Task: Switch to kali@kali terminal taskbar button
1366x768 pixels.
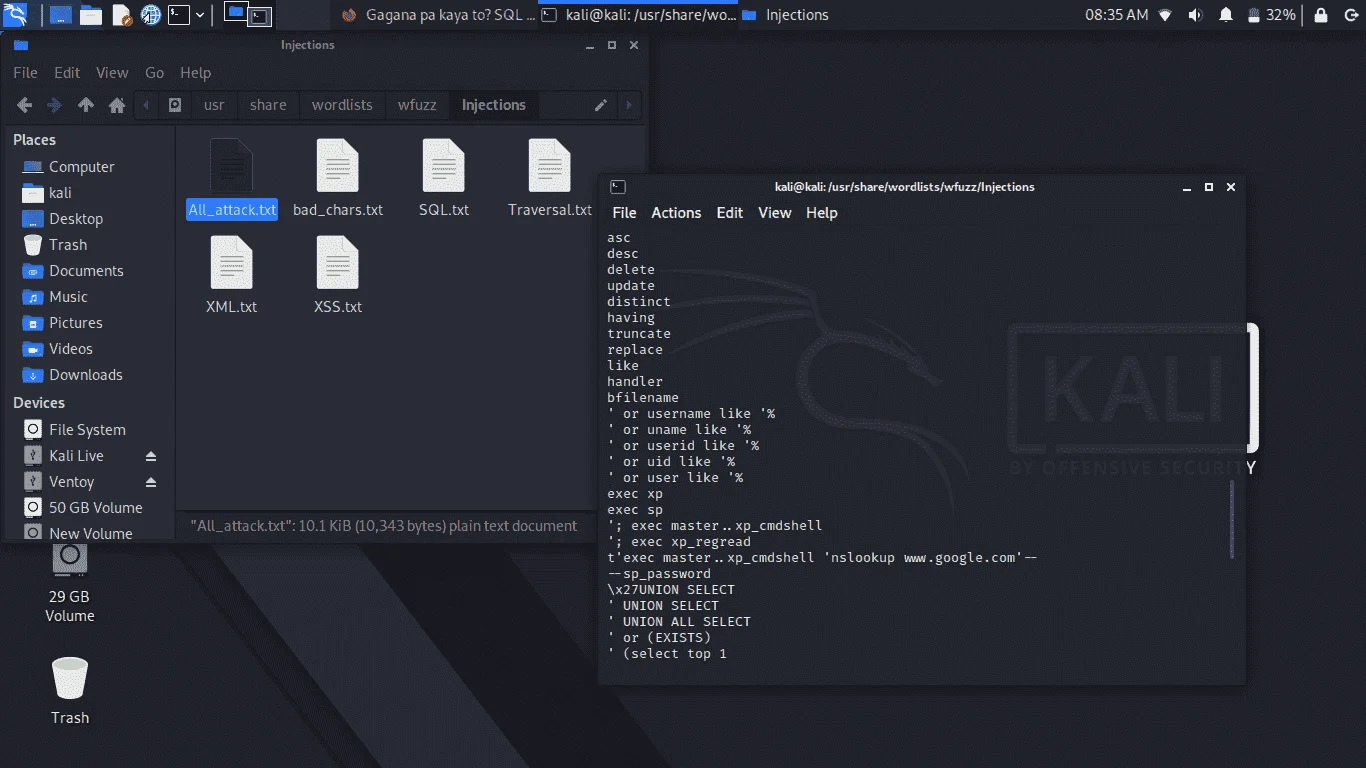Action: pos(638,15)
